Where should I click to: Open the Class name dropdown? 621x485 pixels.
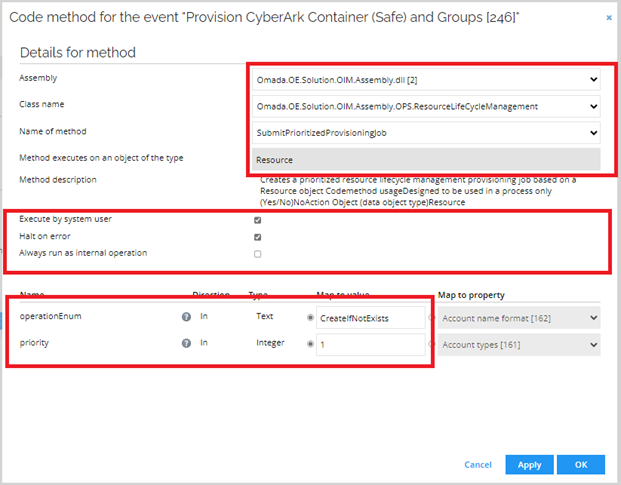[426, 106]
